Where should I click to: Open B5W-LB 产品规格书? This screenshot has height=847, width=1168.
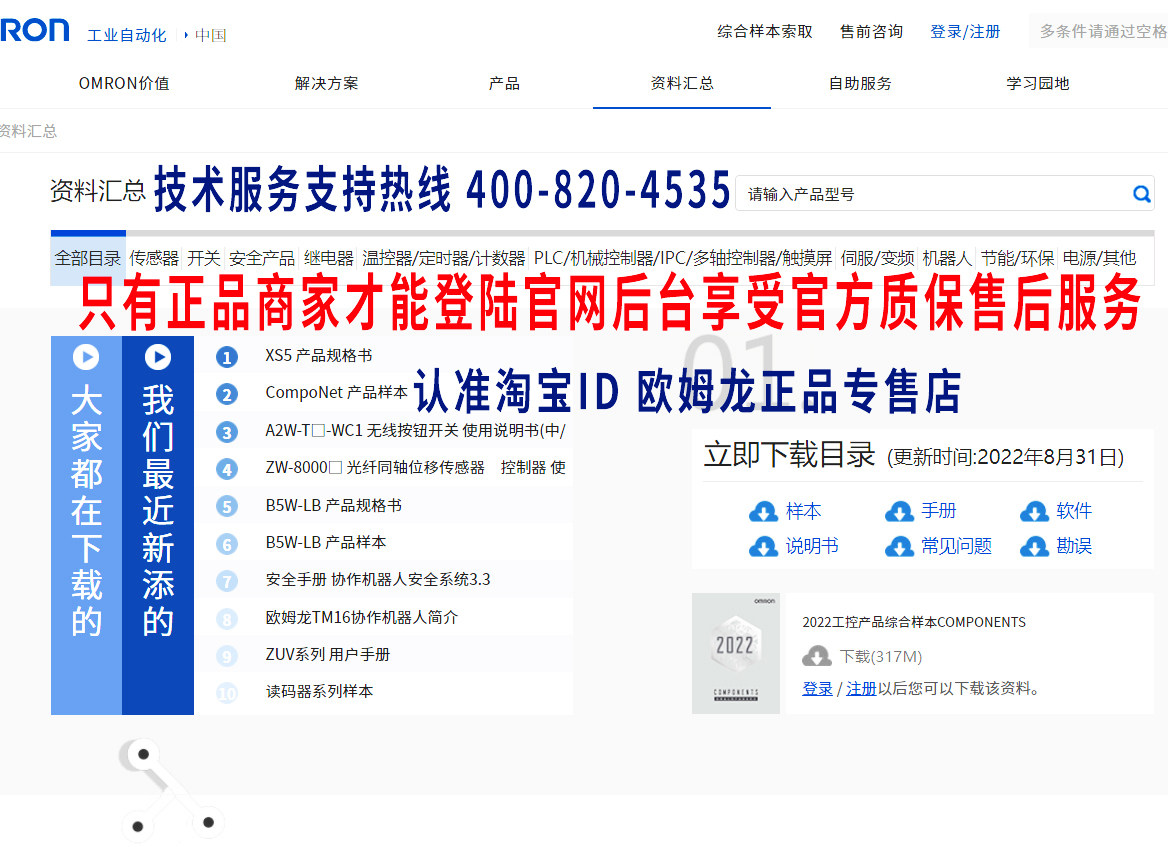(x=334, y=506)
